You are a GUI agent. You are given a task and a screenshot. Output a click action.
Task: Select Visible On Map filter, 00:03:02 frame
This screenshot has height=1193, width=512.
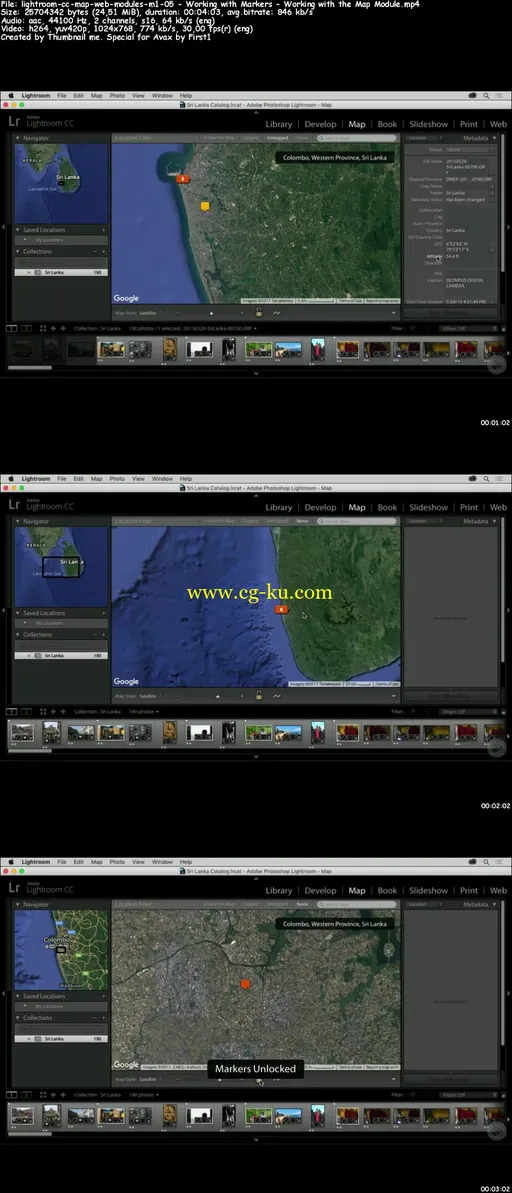pos(219,905)
